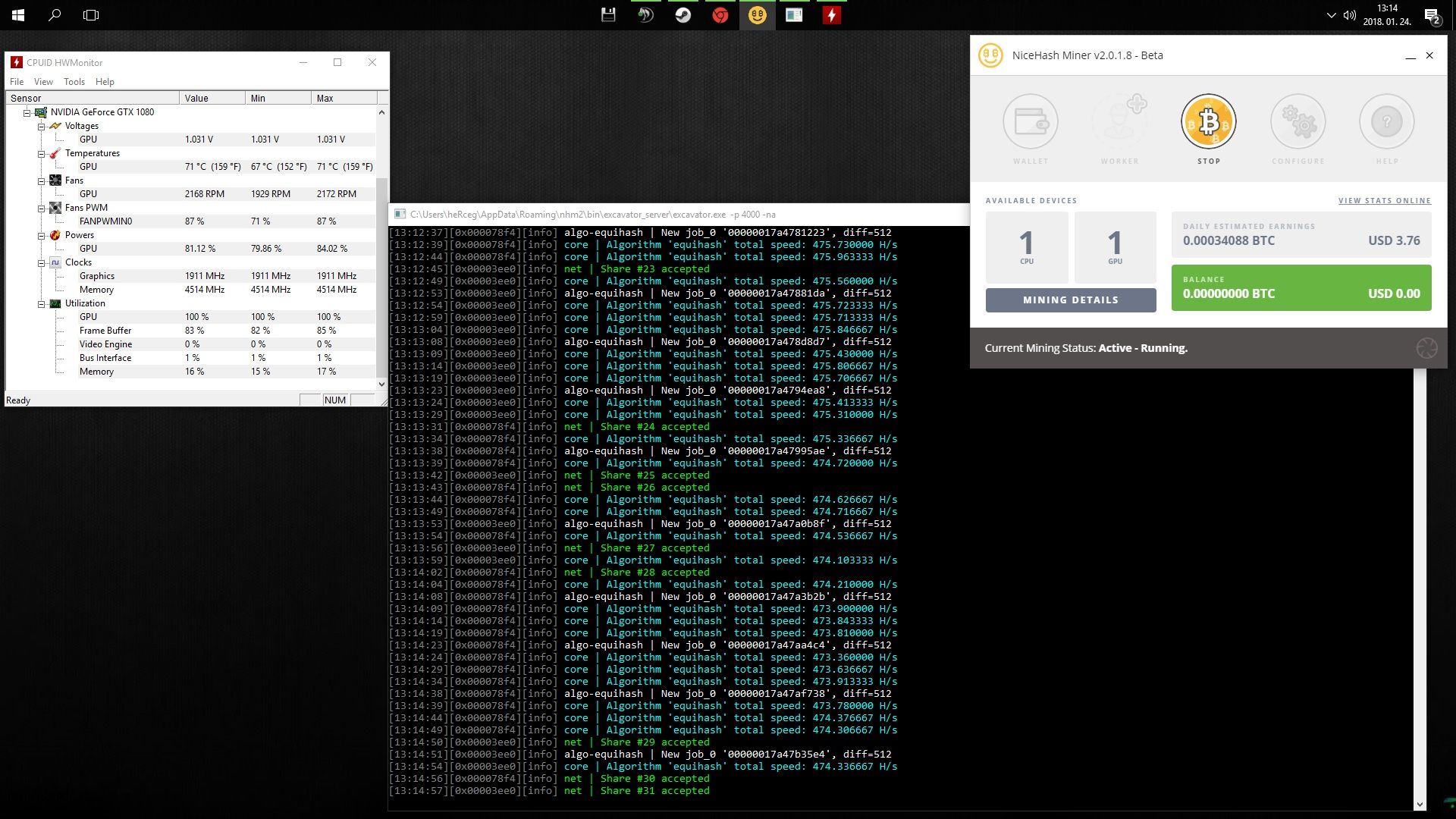Click the HWMonitor vertical scrollbar down arrow
This screenshot has height=819, width=1456.
click(381, 384)
